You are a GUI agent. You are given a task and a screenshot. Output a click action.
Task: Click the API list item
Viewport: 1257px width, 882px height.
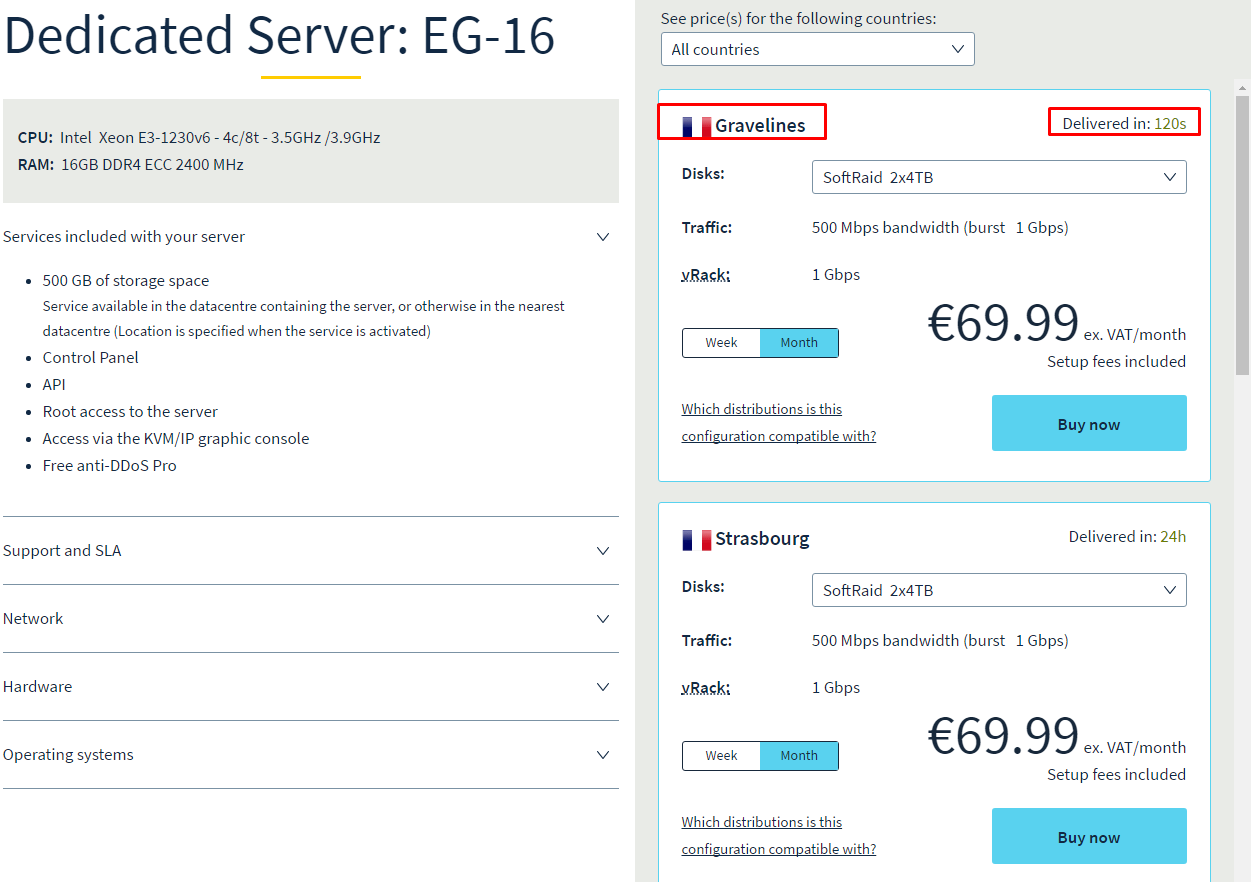point(54,385)
